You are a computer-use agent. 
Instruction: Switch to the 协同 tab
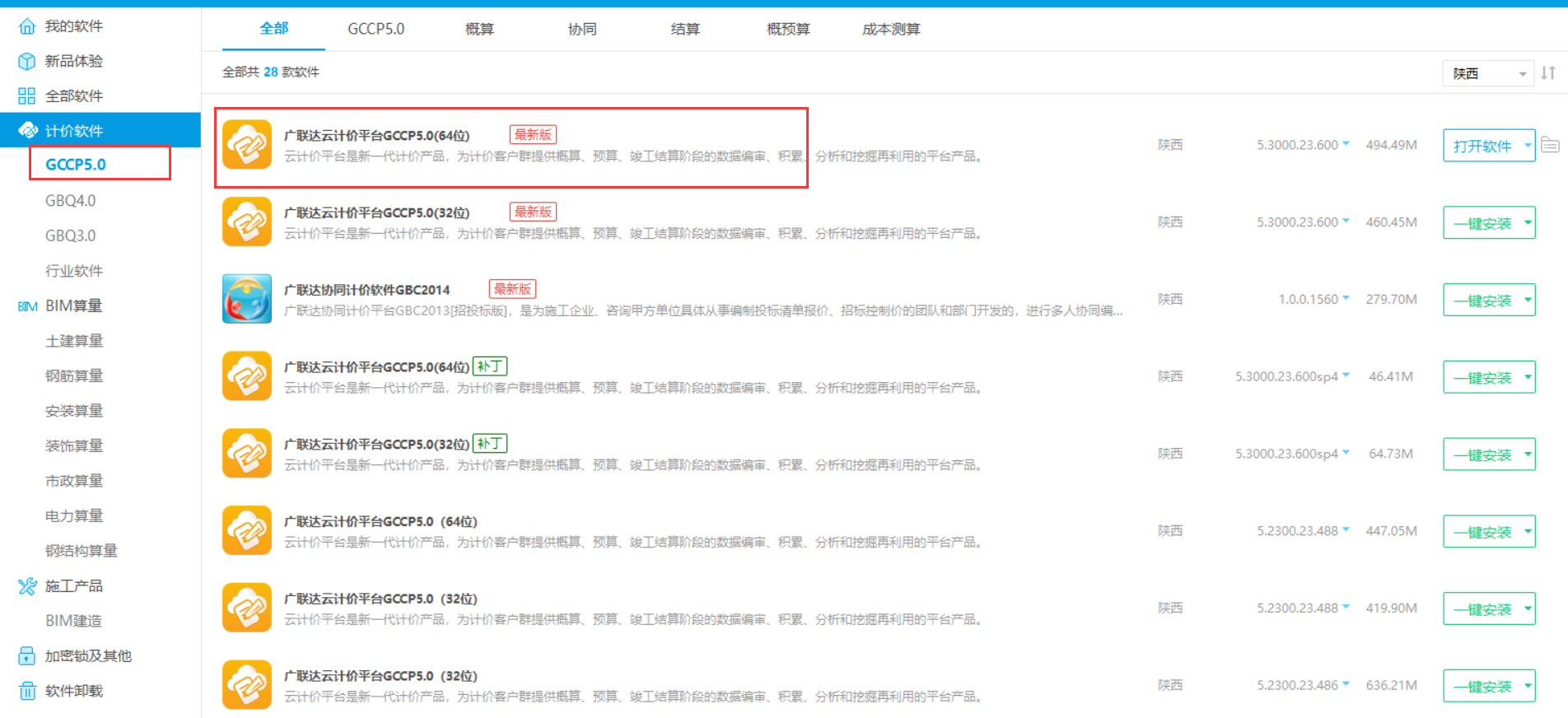point(582,29)
